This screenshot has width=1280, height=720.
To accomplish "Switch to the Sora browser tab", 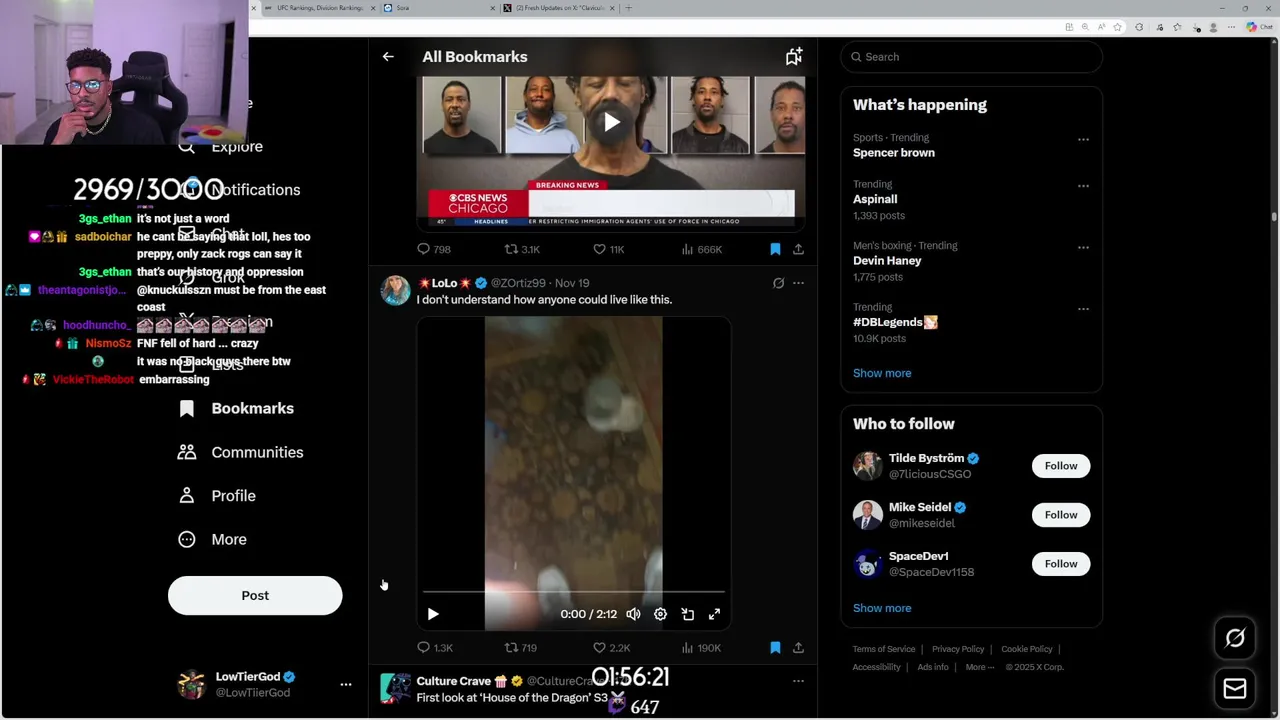I will [439, 8].
